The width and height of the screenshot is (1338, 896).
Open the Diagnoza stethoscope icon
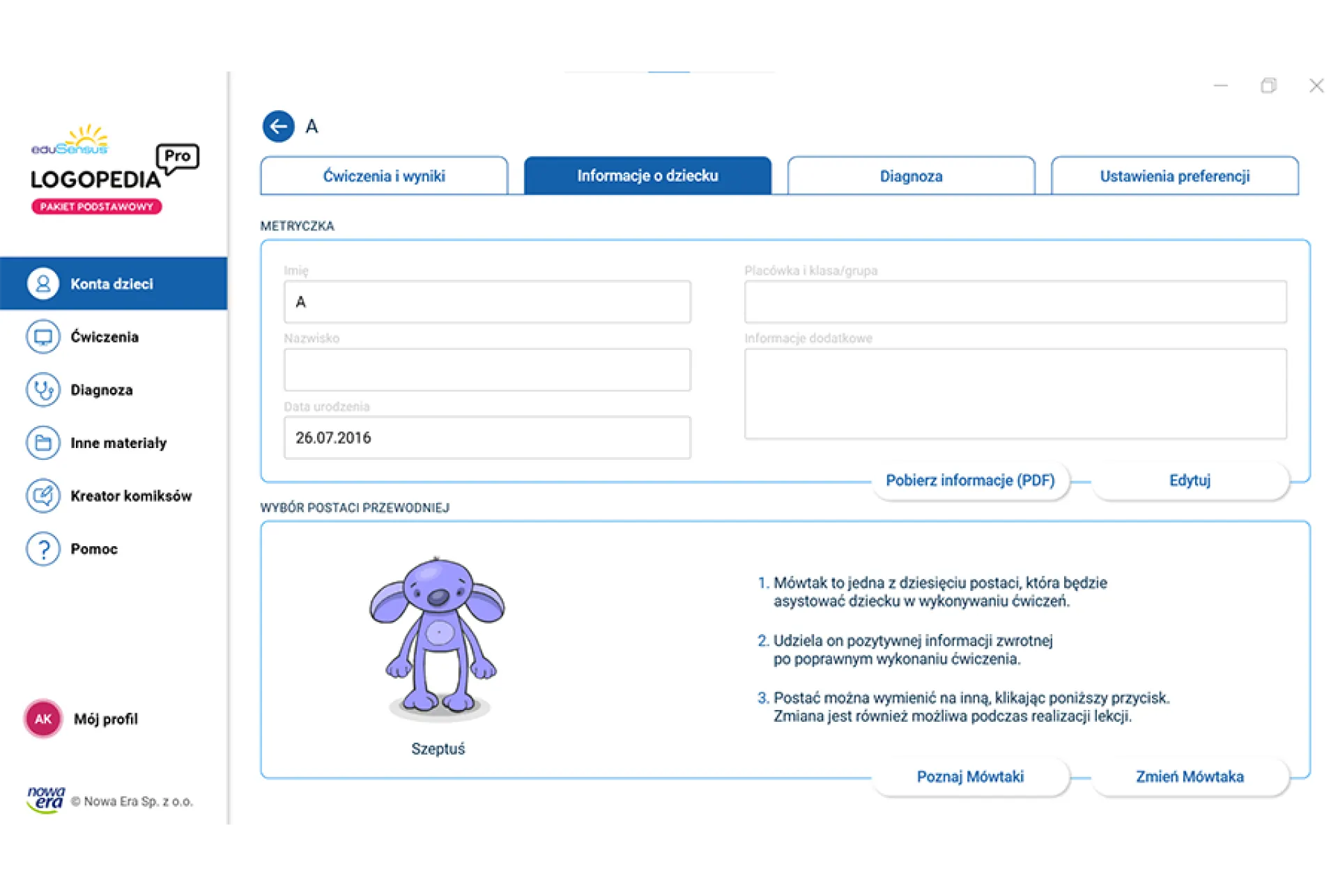pos(43,390)
